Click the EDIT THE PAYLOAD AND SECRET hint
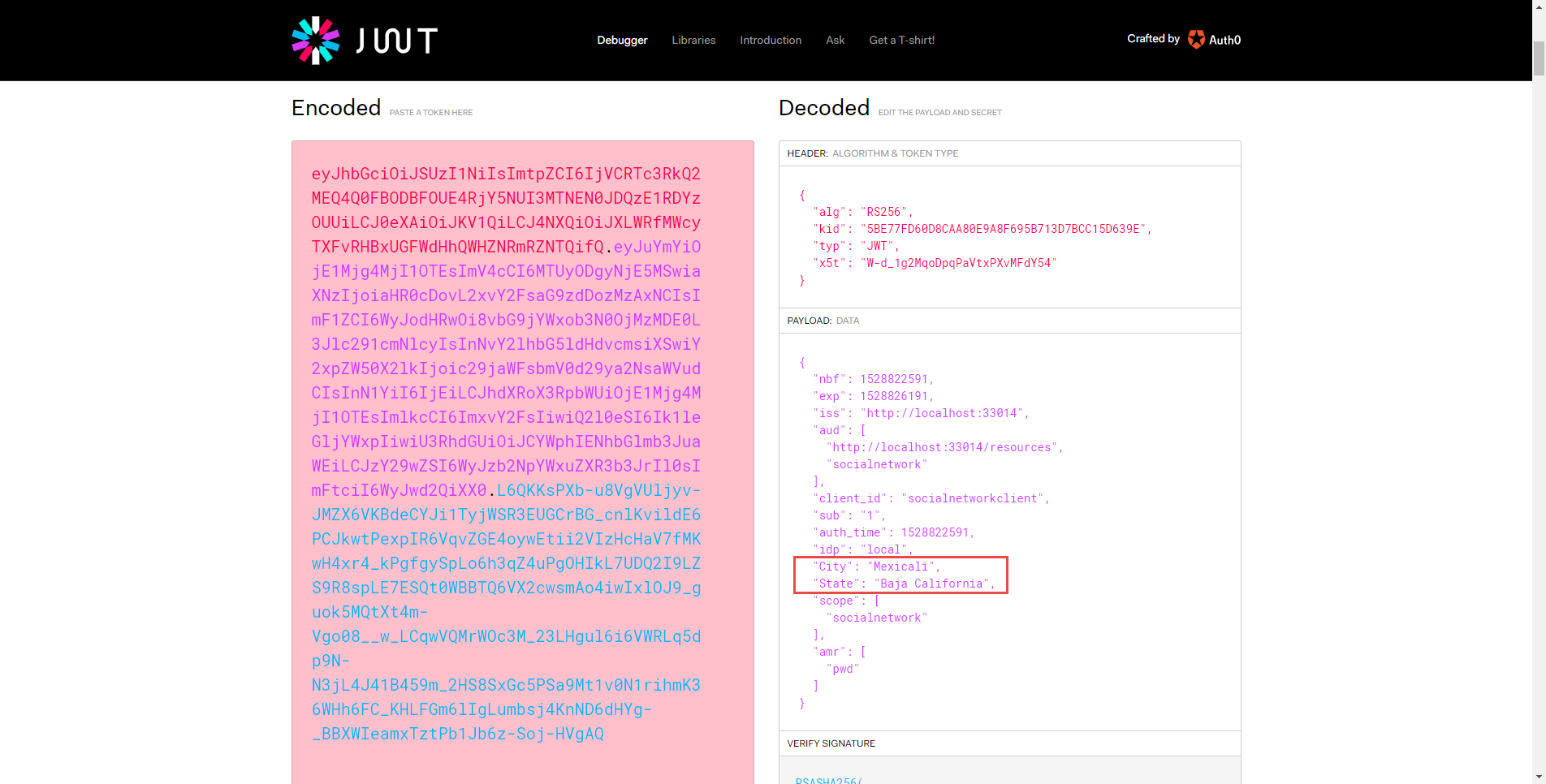The image size is (1546, 784). tap(939, 112)
